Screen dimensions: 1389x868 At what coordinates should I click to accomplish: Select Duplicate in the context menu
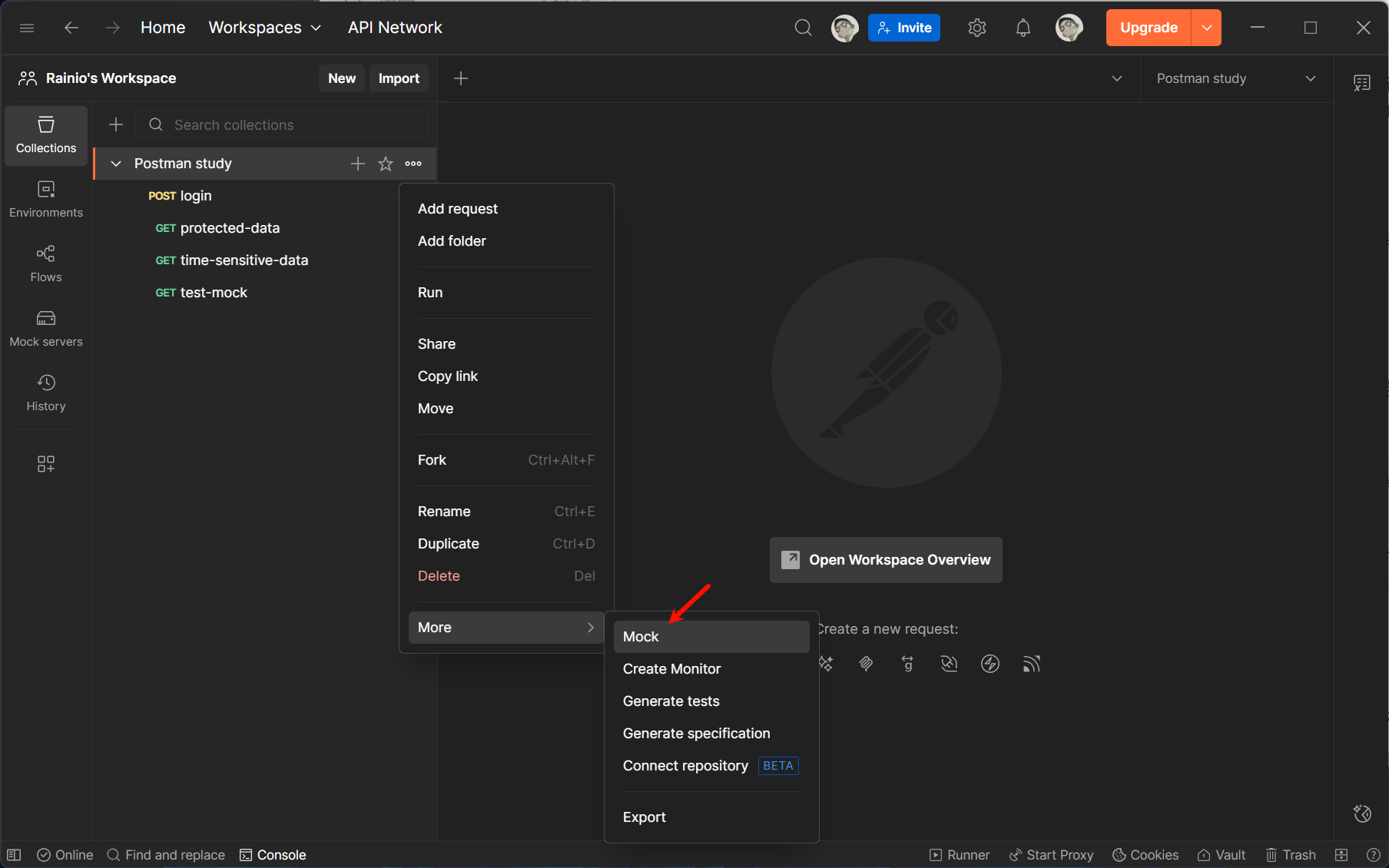point(506,544)
